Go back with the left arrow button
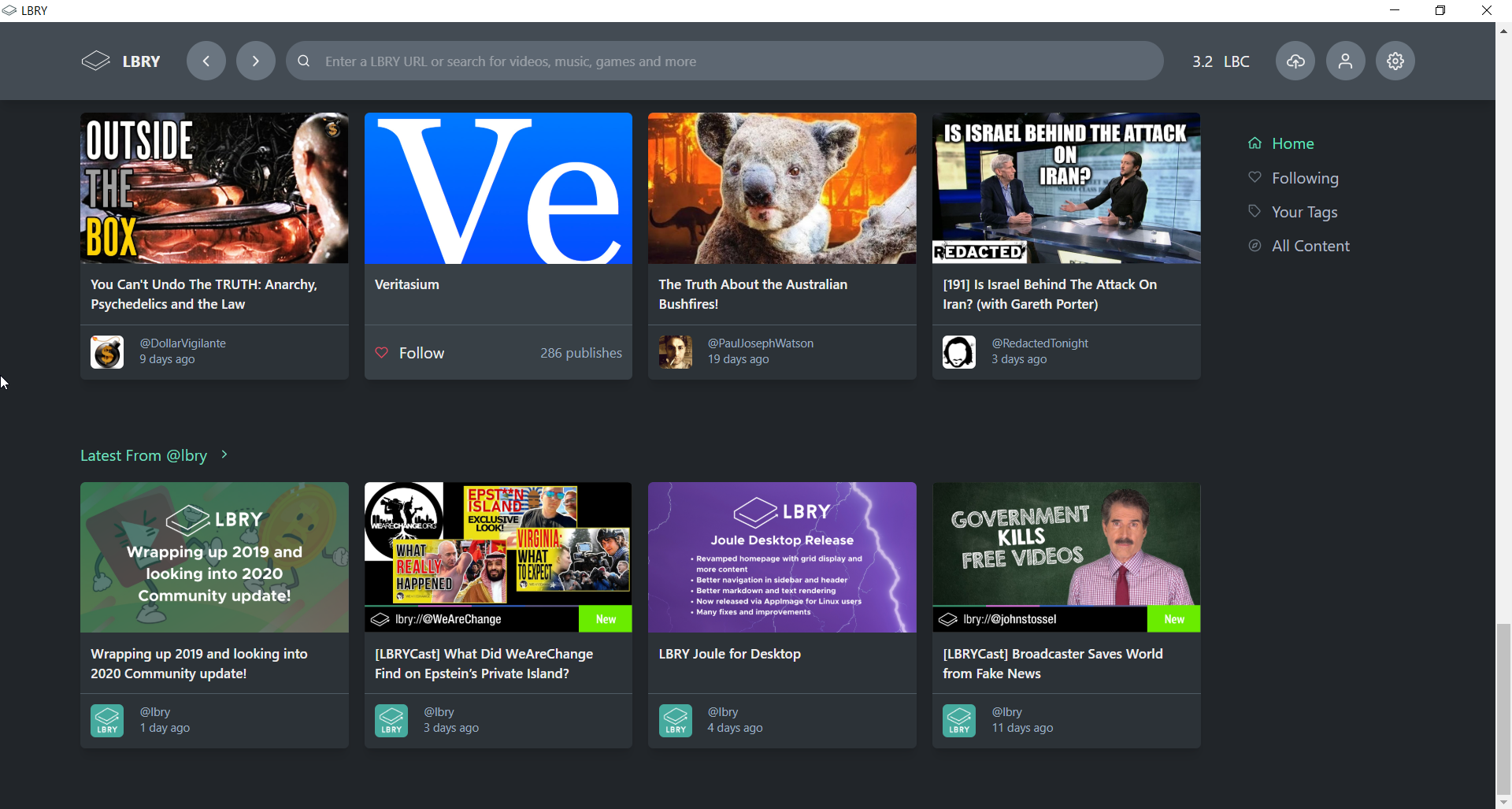The width and height of the screenshot is (1512, 809). point(206,61)
